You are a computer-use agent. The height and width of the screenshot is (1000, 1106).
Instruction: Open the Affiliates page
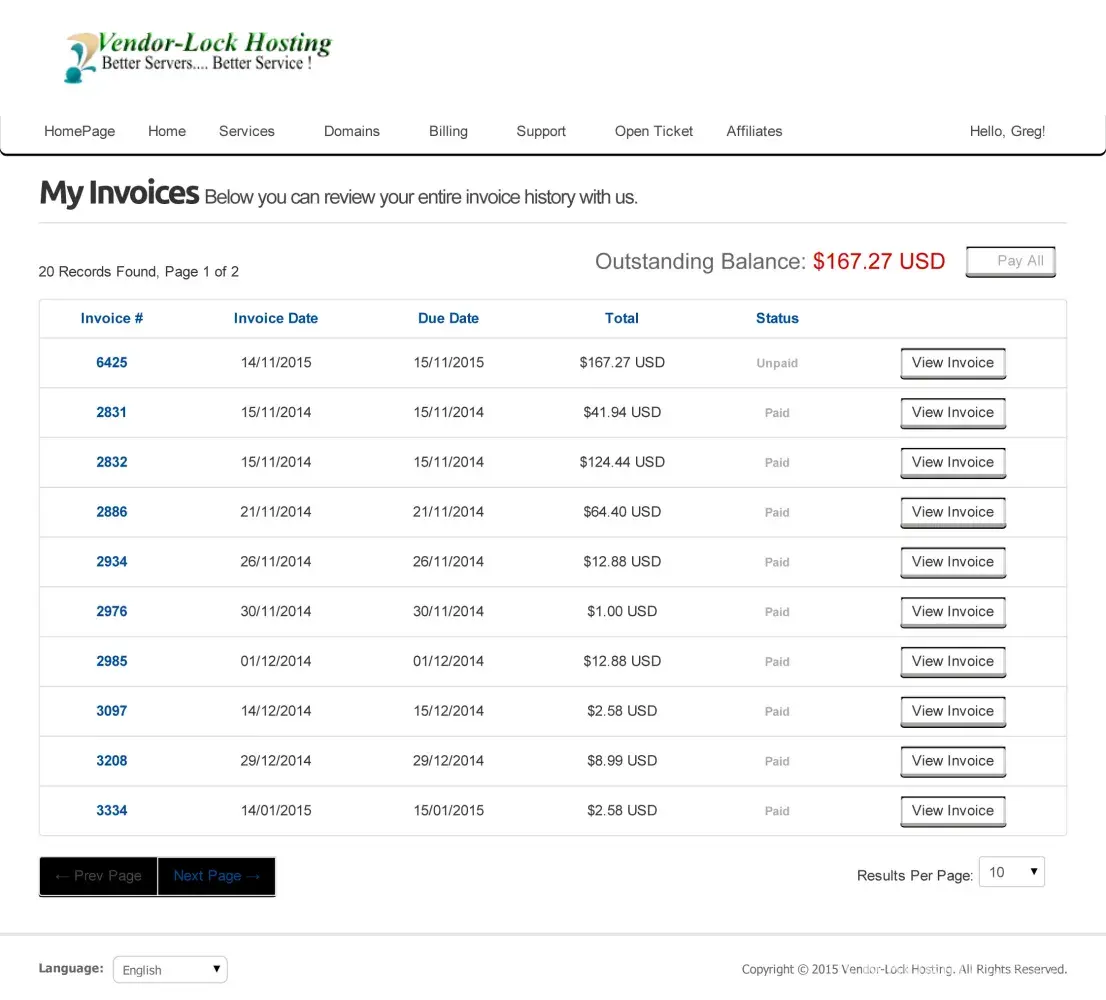coord(754,131)
